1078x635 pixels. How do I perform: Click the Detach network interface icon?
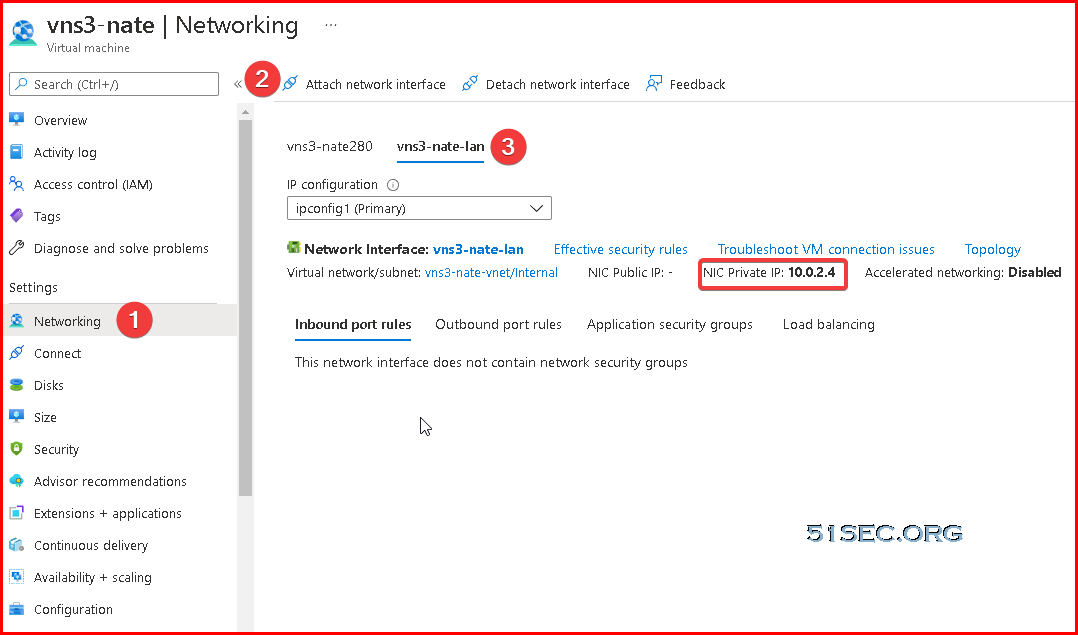pos(470,84)
